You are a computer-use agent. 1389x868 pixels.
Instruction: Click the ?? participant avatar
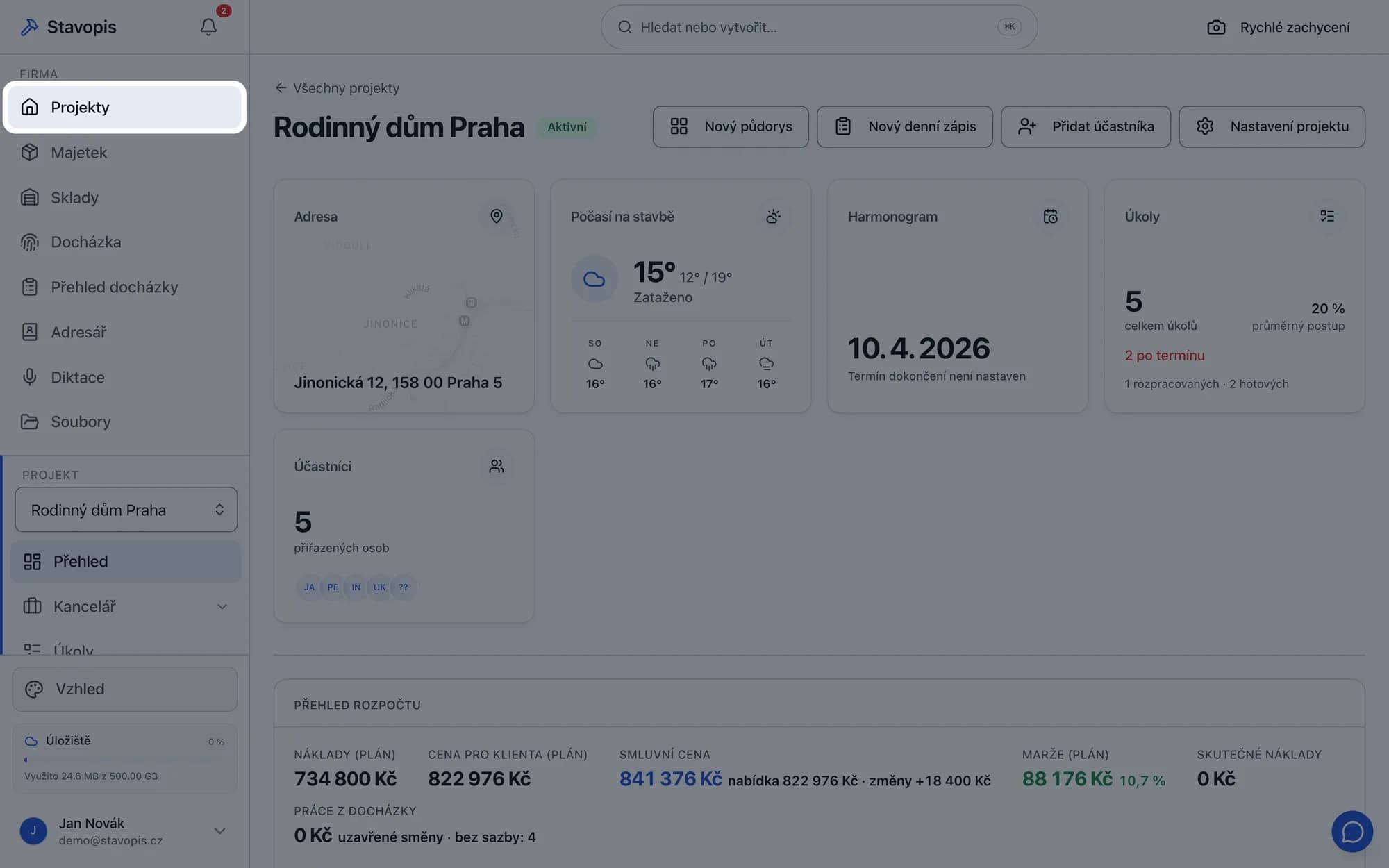point(403,587)
